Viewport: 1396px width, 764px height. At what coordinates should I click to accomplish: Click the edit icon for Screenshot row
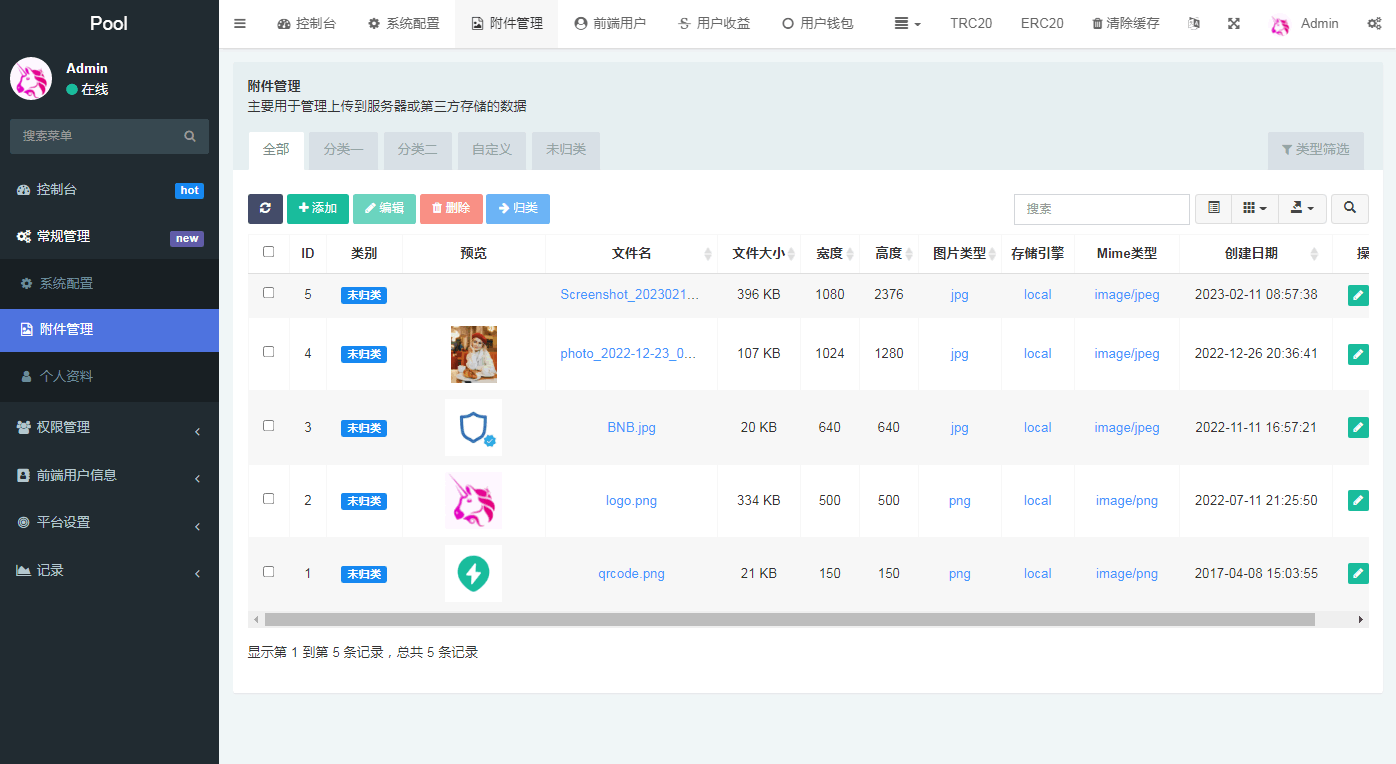coord(1357,295)
